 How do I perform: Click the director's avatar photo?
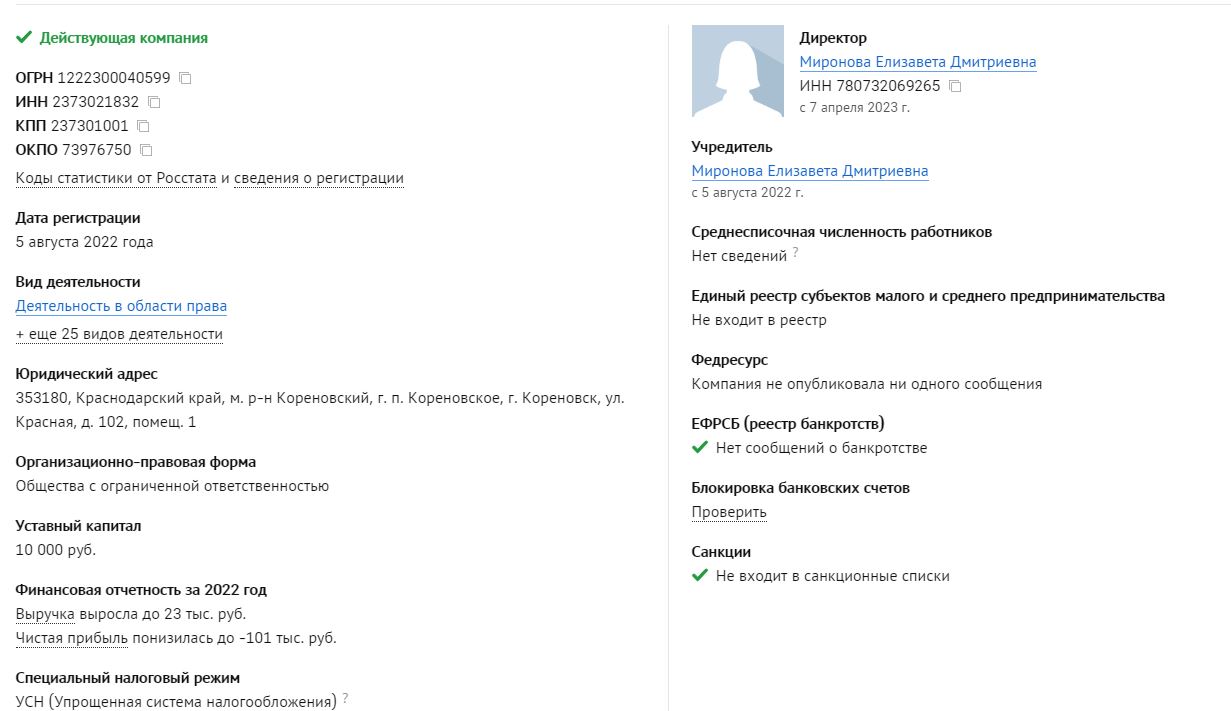coord(738,71)
